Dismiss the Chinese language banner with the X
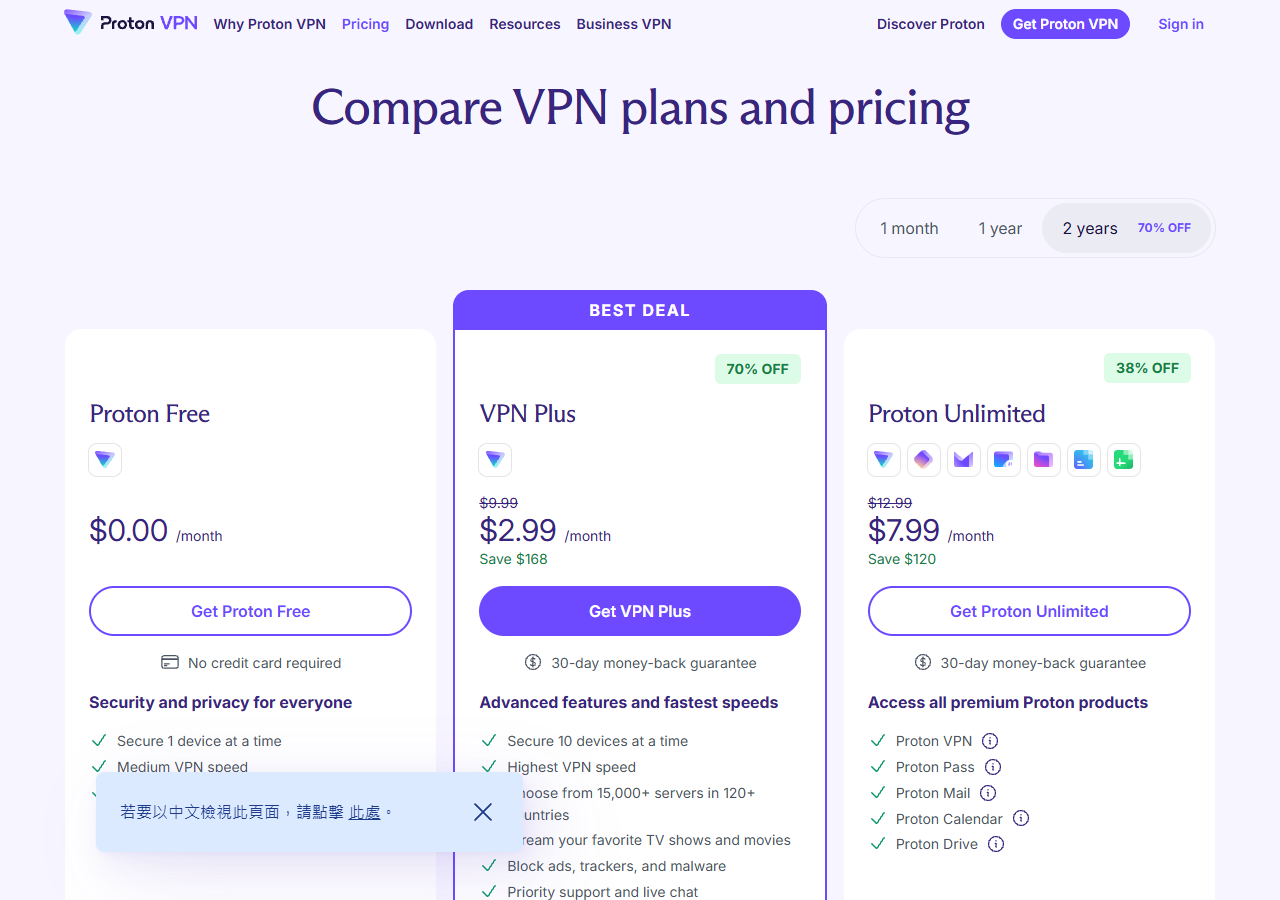The width and height of the screenshot is (1280, 900). pyautogui.click(x=483, y=812)
